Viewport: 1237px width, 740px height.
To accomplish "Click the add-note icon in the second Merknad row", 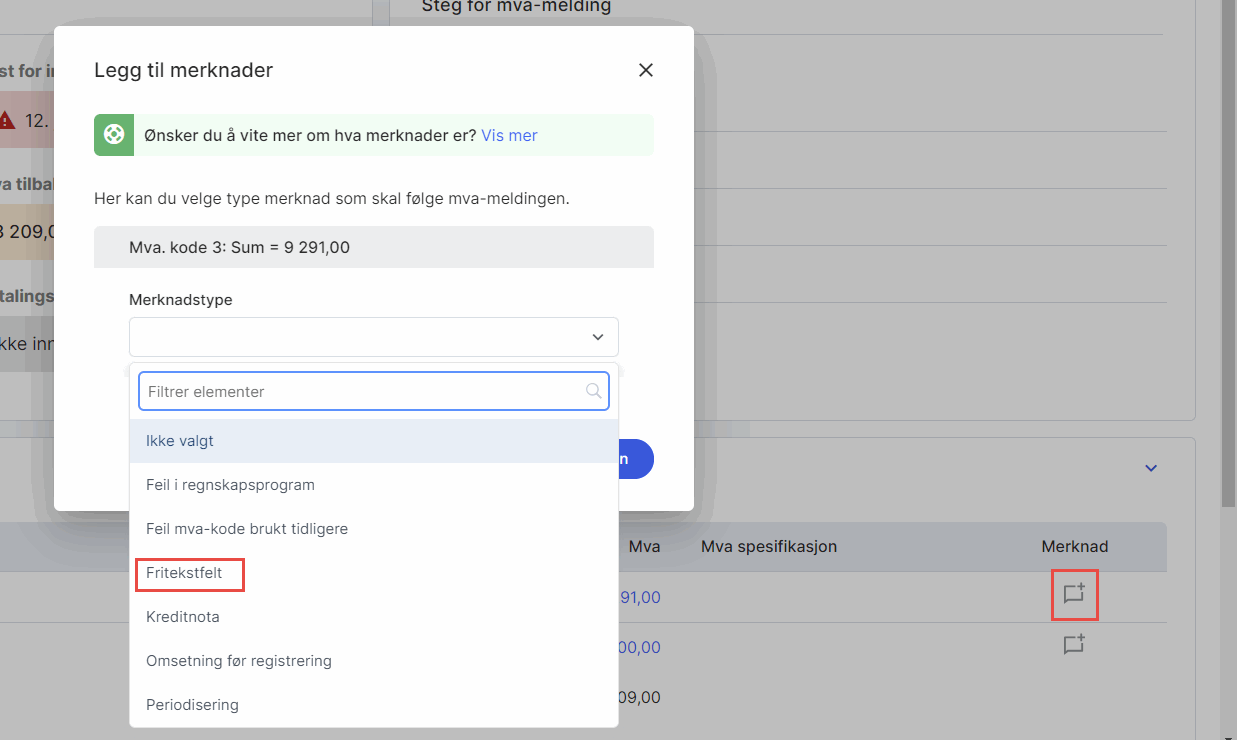I will click(x=1074, y=645).
